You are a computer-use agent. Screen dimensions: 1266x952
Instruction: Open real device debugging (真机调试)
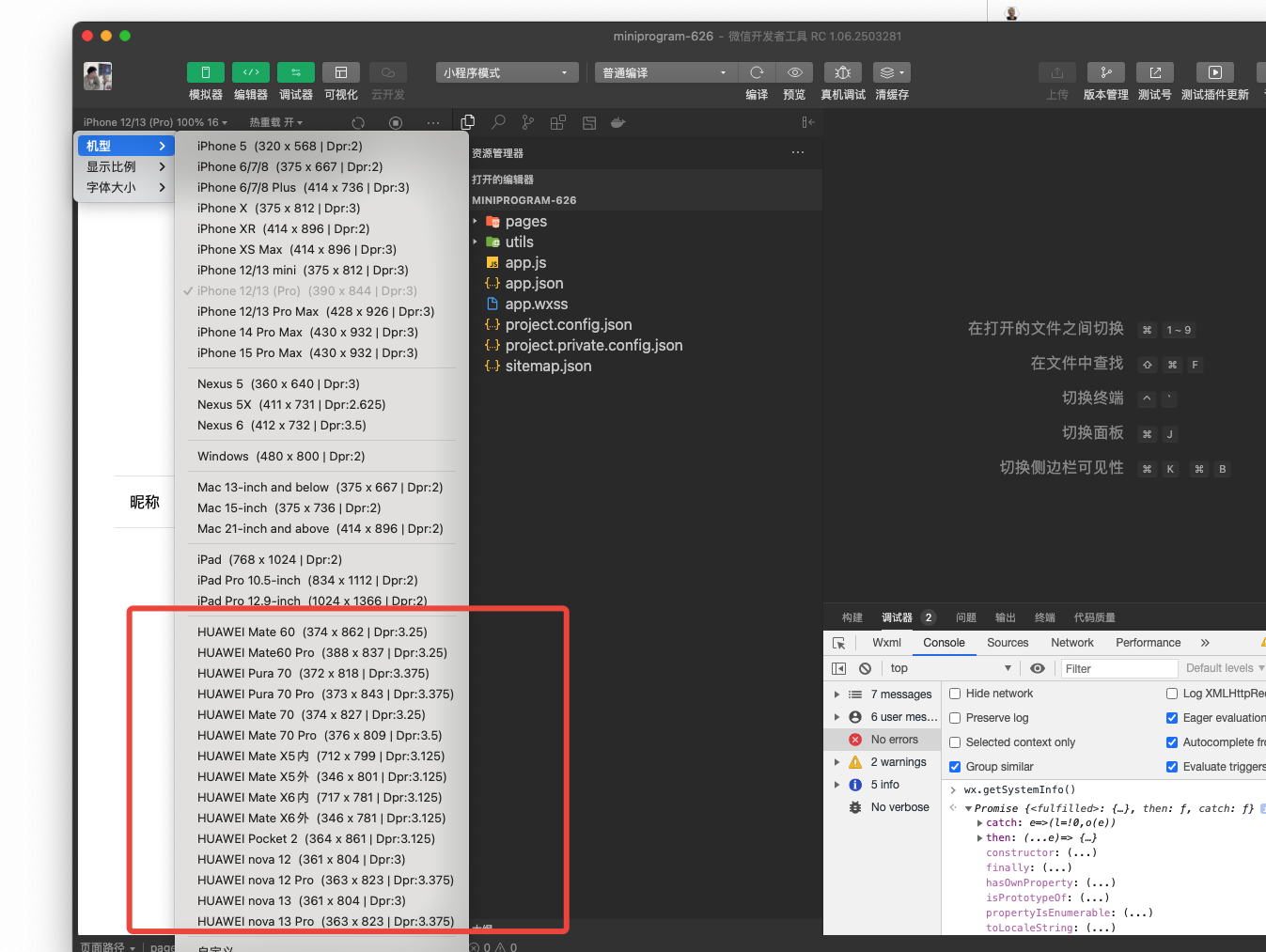pyautogui.click(x=843, y=72)
